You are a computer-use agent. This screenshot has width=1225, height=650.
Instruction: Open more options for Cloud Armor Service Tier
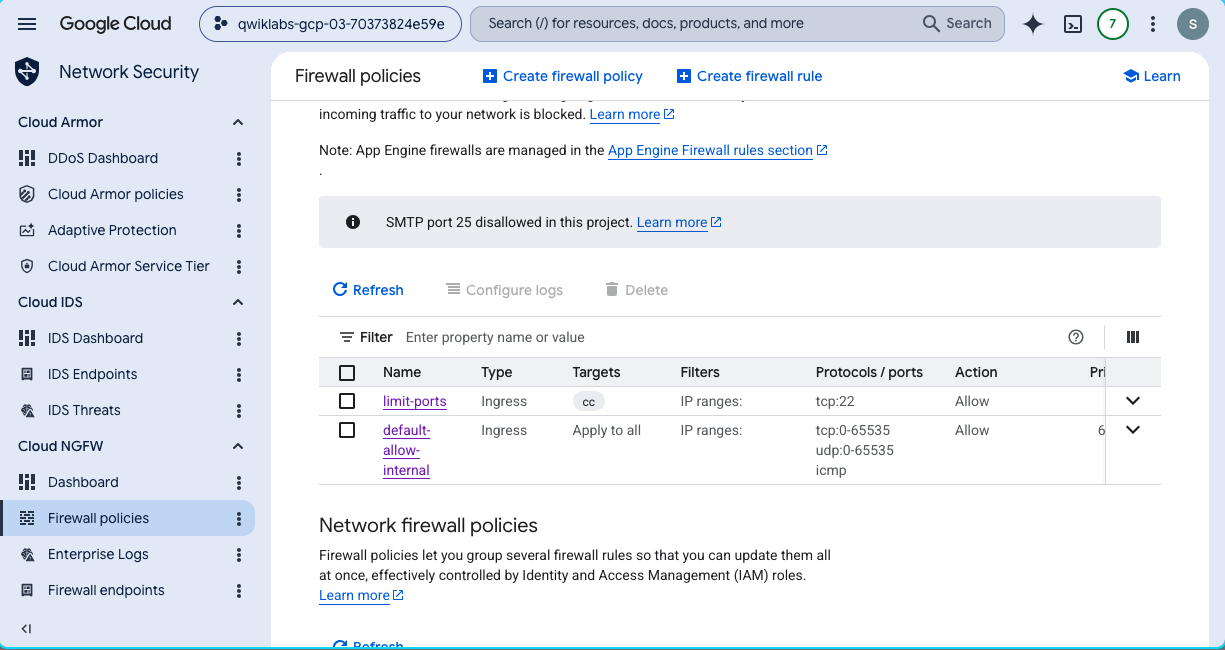[239, 266]
